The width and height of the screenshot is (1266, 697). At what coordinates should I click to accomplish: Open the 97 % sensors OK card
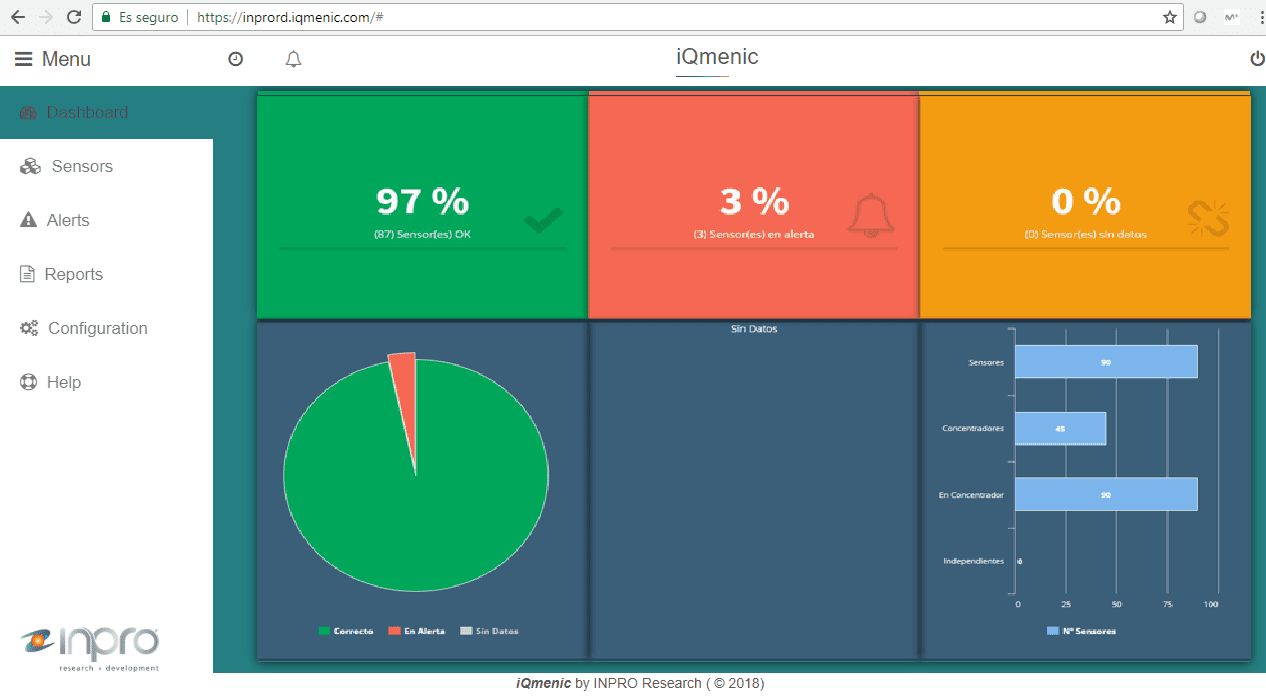click(x=422, y=205)
